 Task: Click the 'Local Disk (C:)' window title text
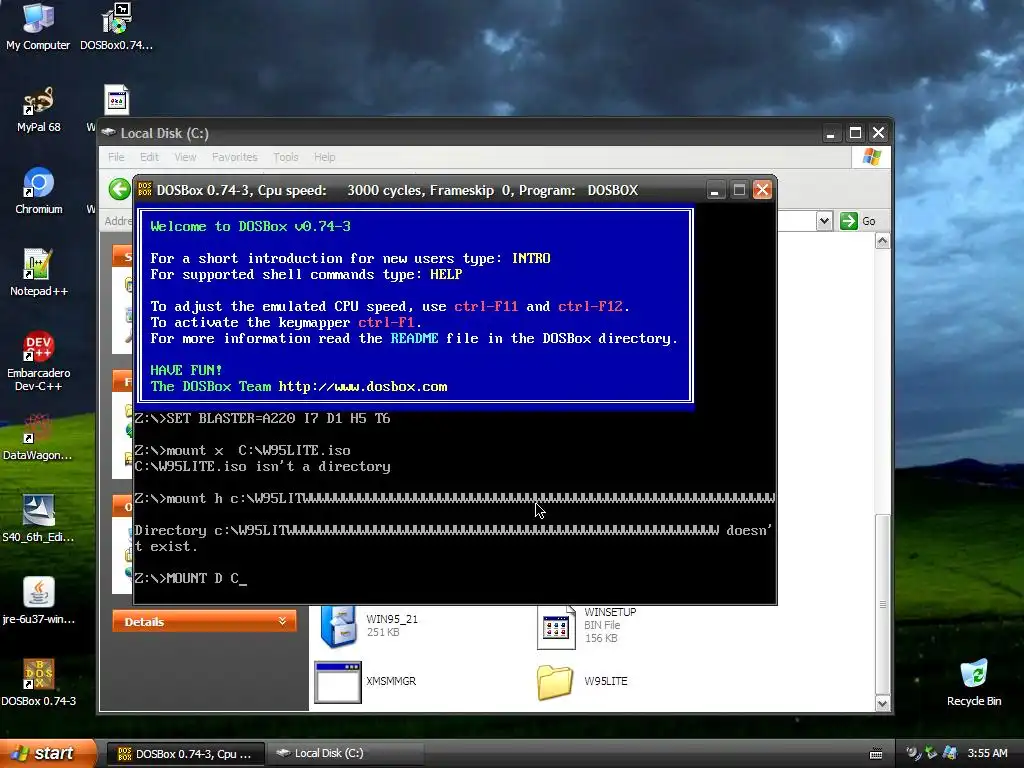click(165, 133)
